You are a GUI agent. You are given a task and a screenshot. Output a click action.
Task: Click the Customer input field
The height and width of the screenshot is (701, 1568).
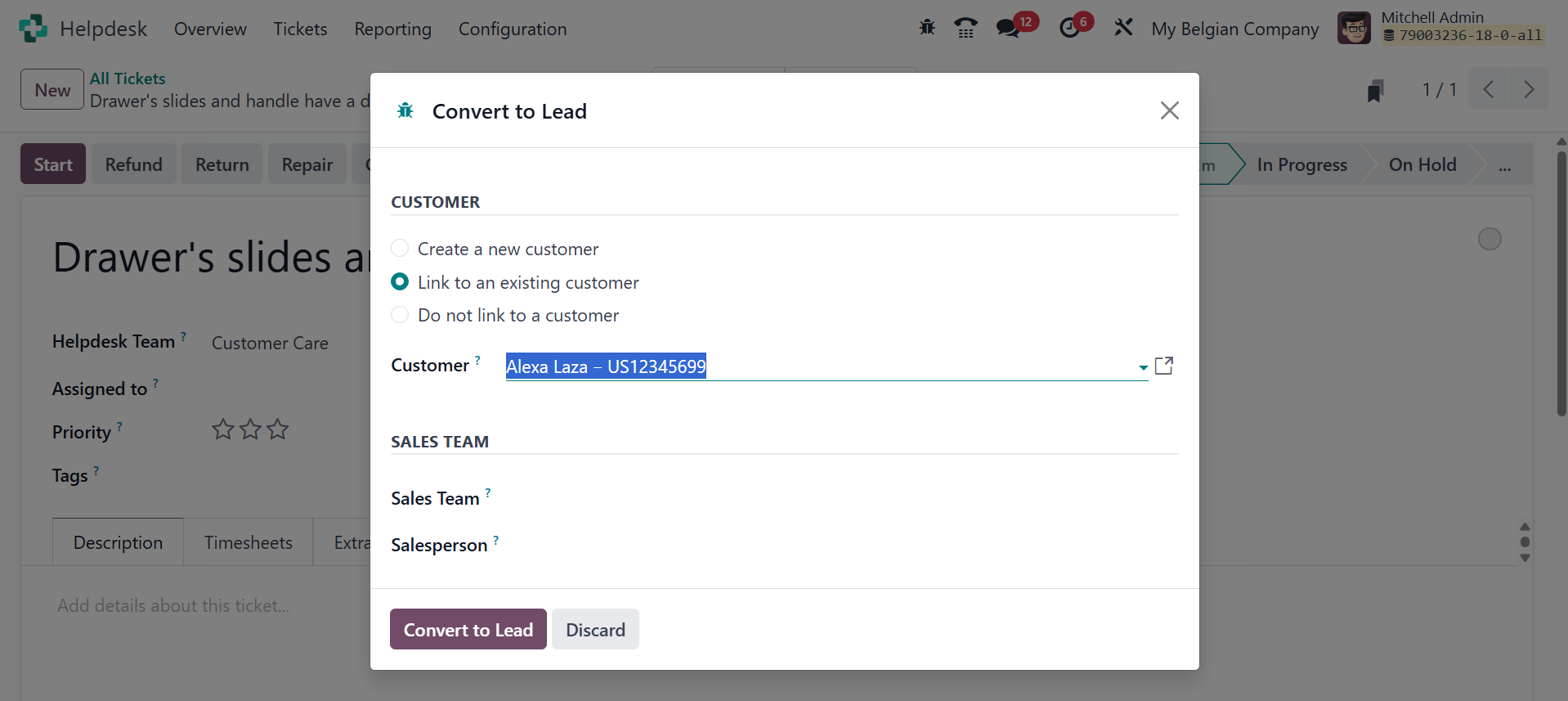coord(818,366)
